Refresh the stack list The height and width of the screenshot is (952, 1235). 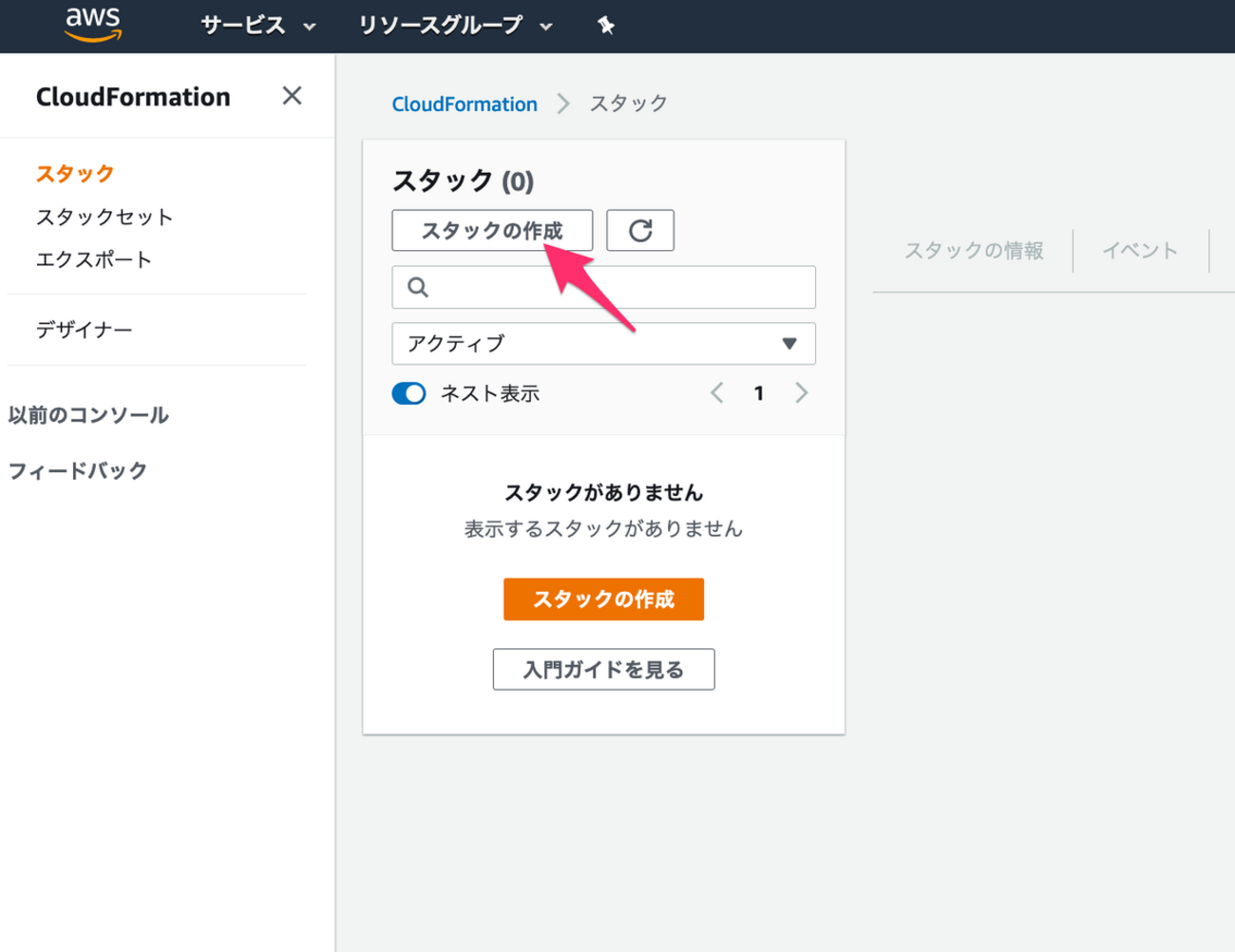(640, 231)
